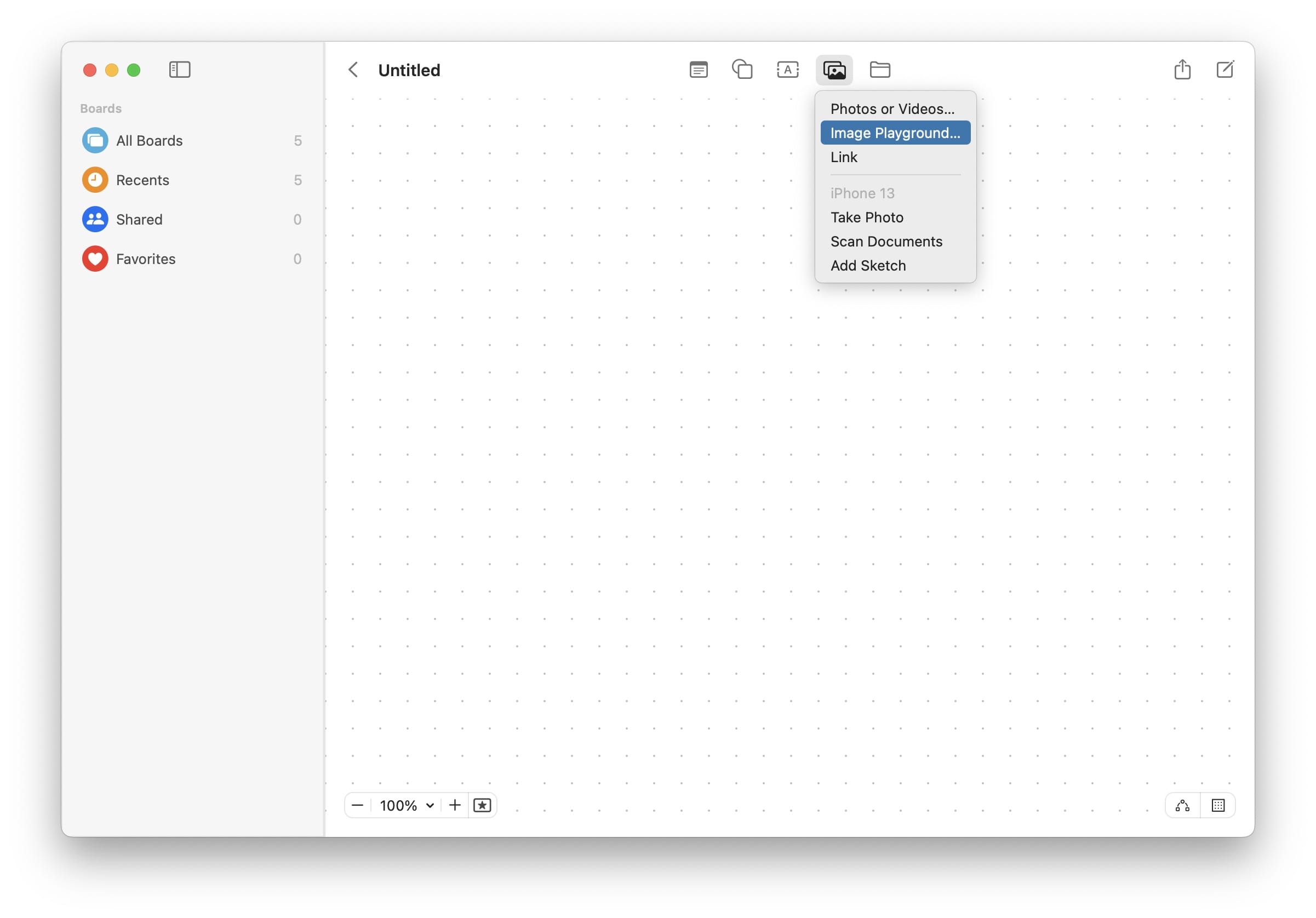Create a new board with compose icon

[x=1225, y=70]
